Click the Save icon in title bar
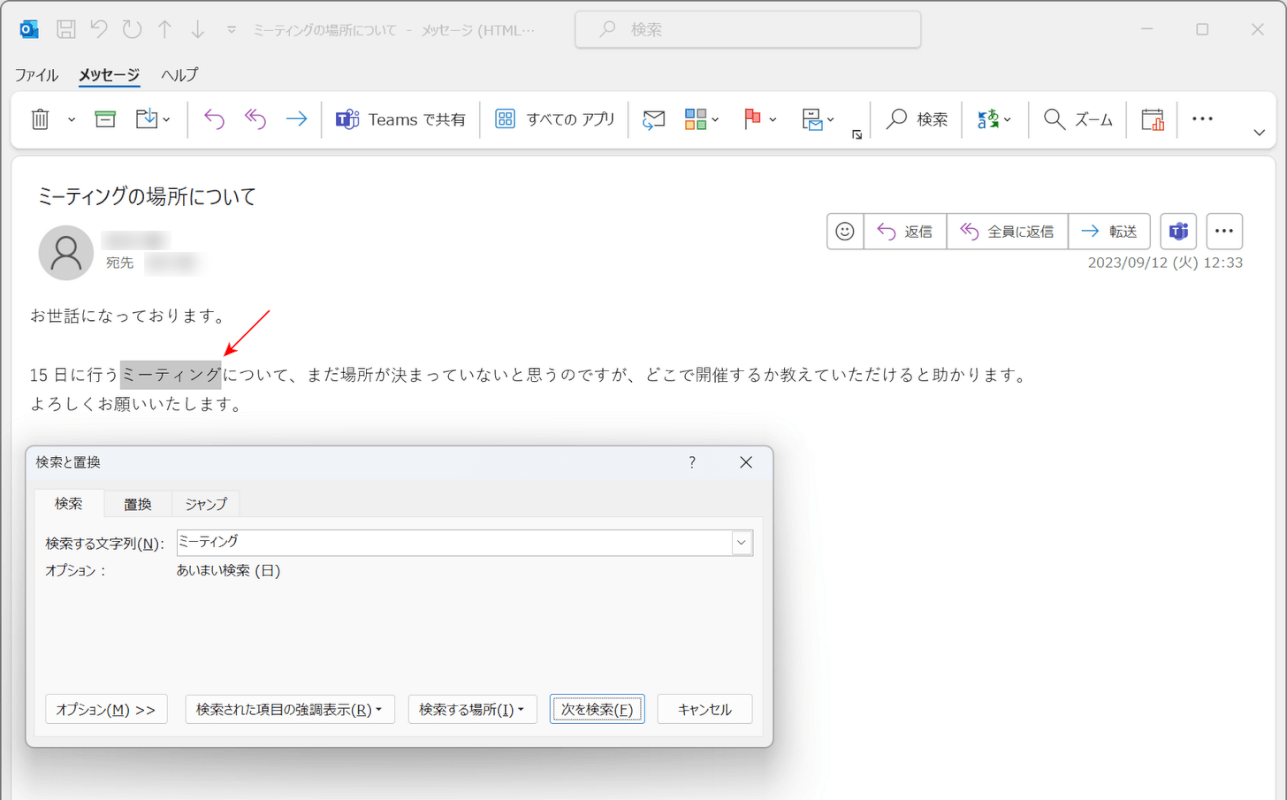Viewport: 1287px width, 800px height. tap(66, 30)
